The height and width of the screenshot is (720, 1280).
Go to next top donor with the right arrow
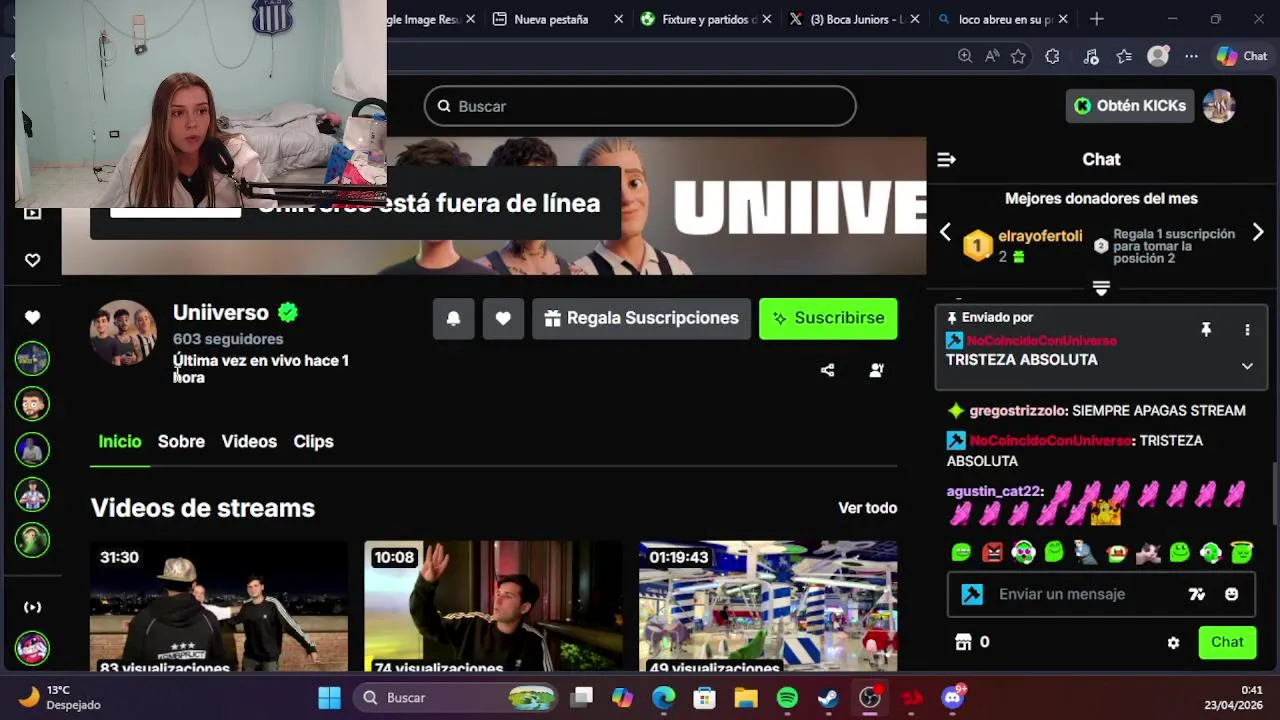pos(1258,232)
